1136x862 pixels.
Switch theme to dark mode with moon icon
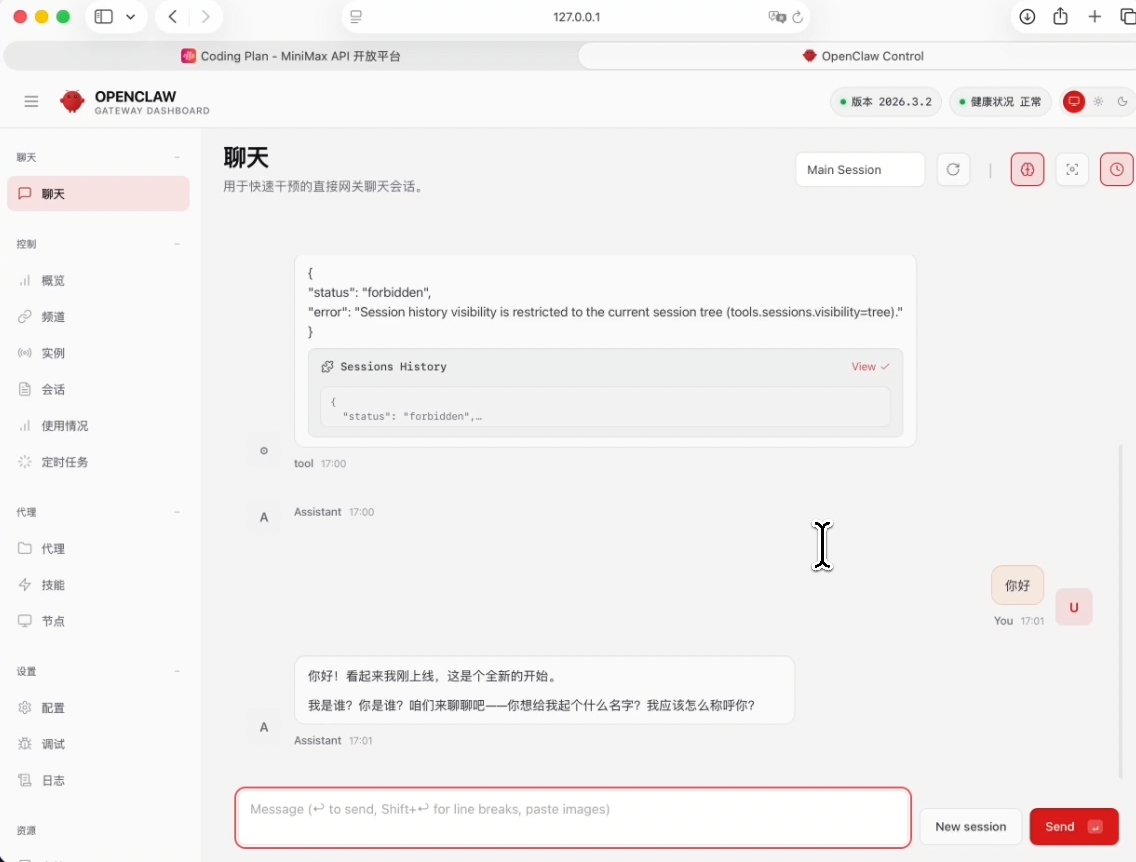click(x=1122, y=101)
